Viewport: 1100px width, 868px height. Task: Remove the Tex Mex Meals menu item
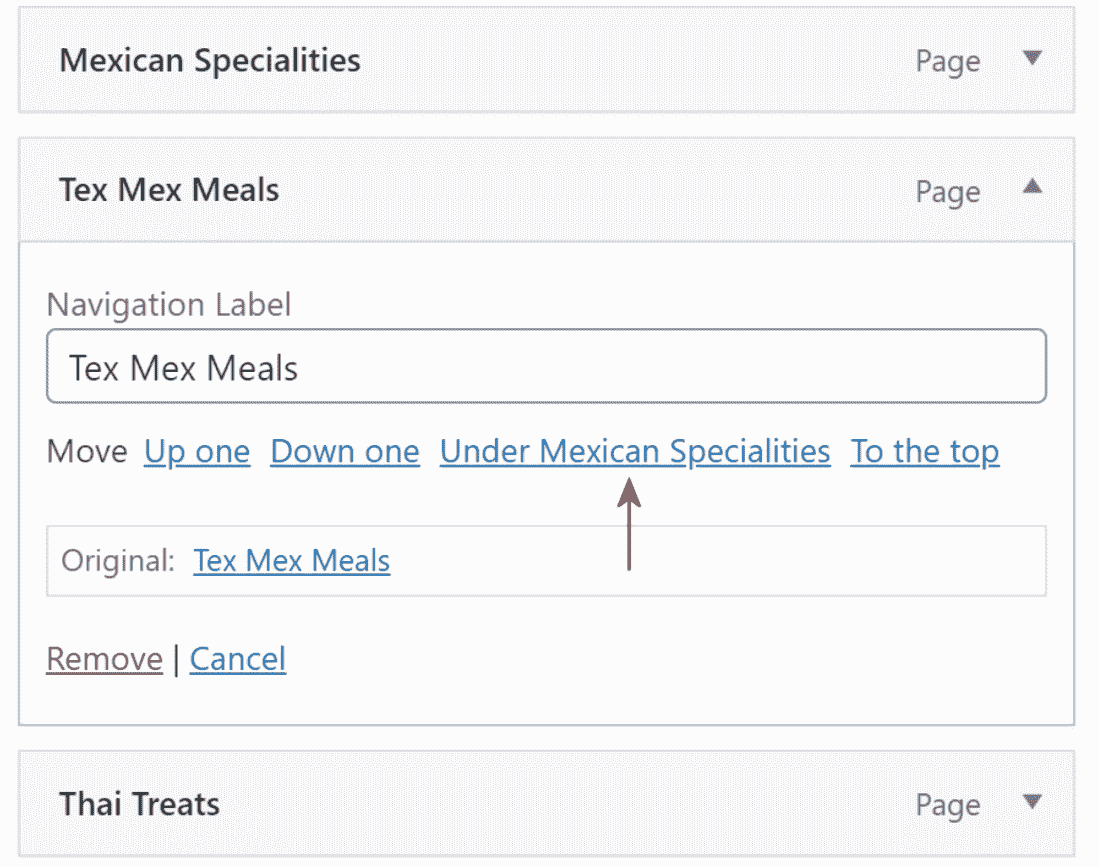pyautogui.click(x=104, y=659)
